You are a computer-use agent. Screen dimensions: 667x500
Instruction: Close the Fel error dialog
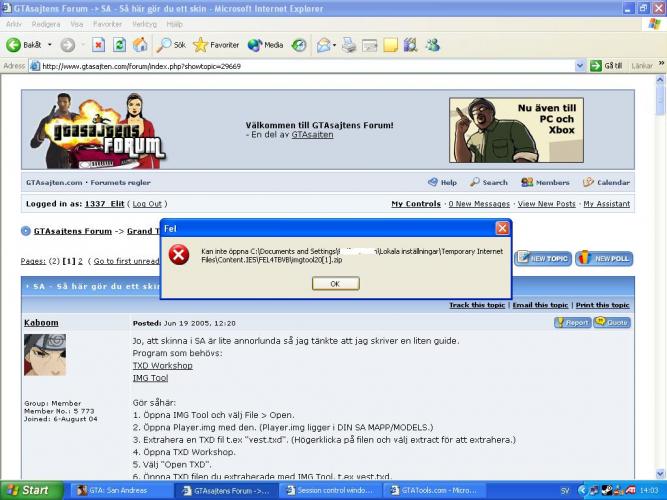335,283
